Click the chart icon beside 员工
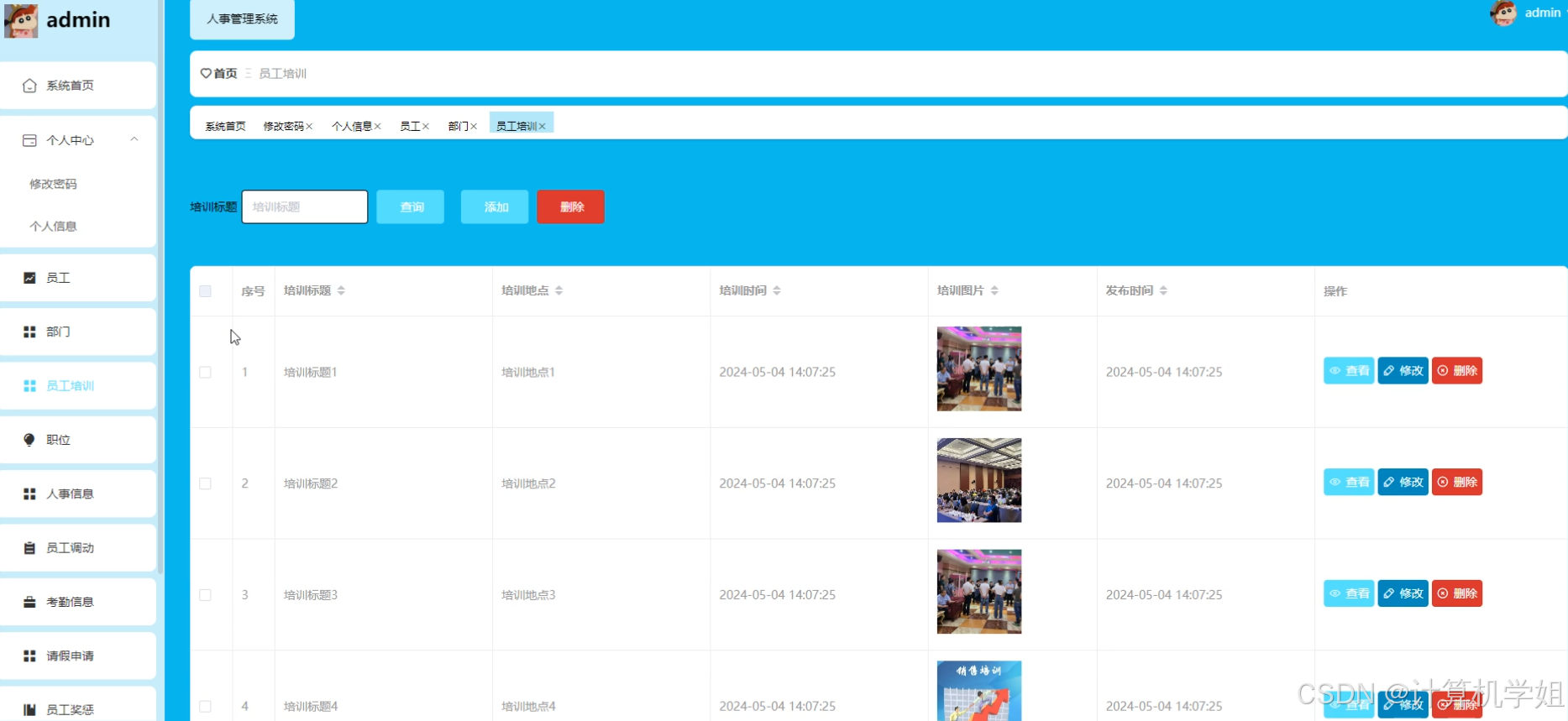1568x721 pixels. (29, 278)
